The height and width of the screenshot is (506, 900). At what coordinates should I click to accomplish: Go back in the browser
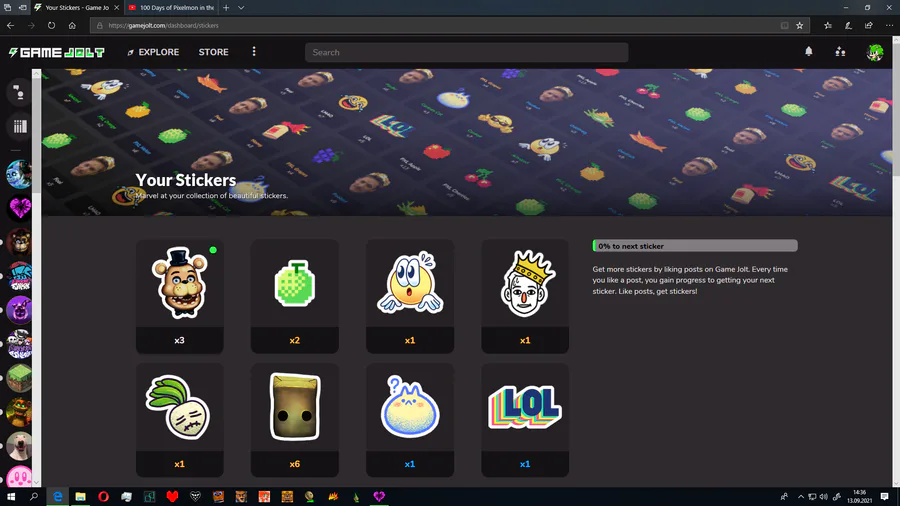pos(10,25)
